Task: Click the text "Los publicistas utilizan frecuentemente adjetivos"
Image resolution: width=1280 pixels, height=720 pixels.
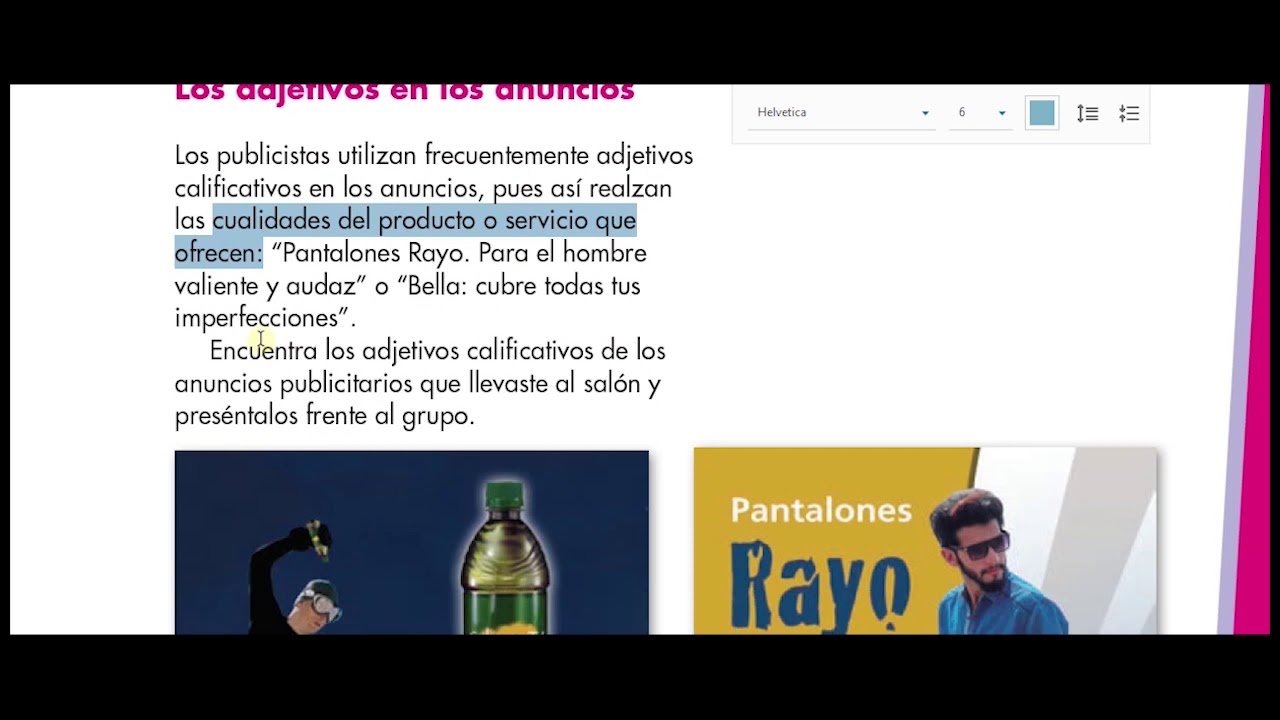Action: [434, 155]
